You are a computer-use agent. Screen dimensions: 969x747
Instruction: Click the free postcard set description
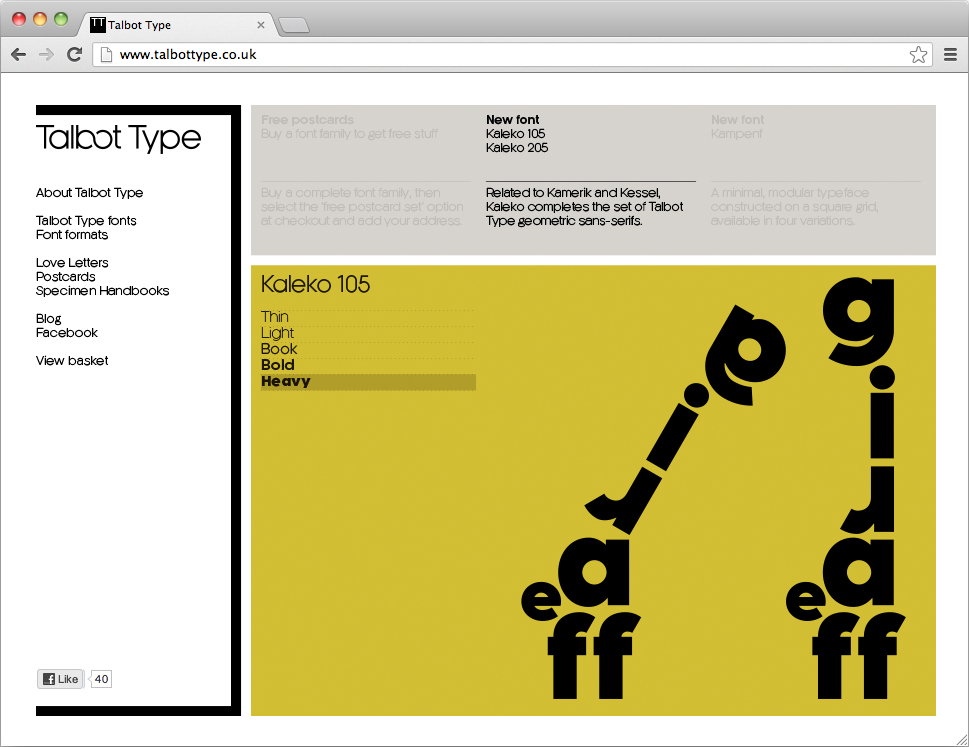(362, 207)
